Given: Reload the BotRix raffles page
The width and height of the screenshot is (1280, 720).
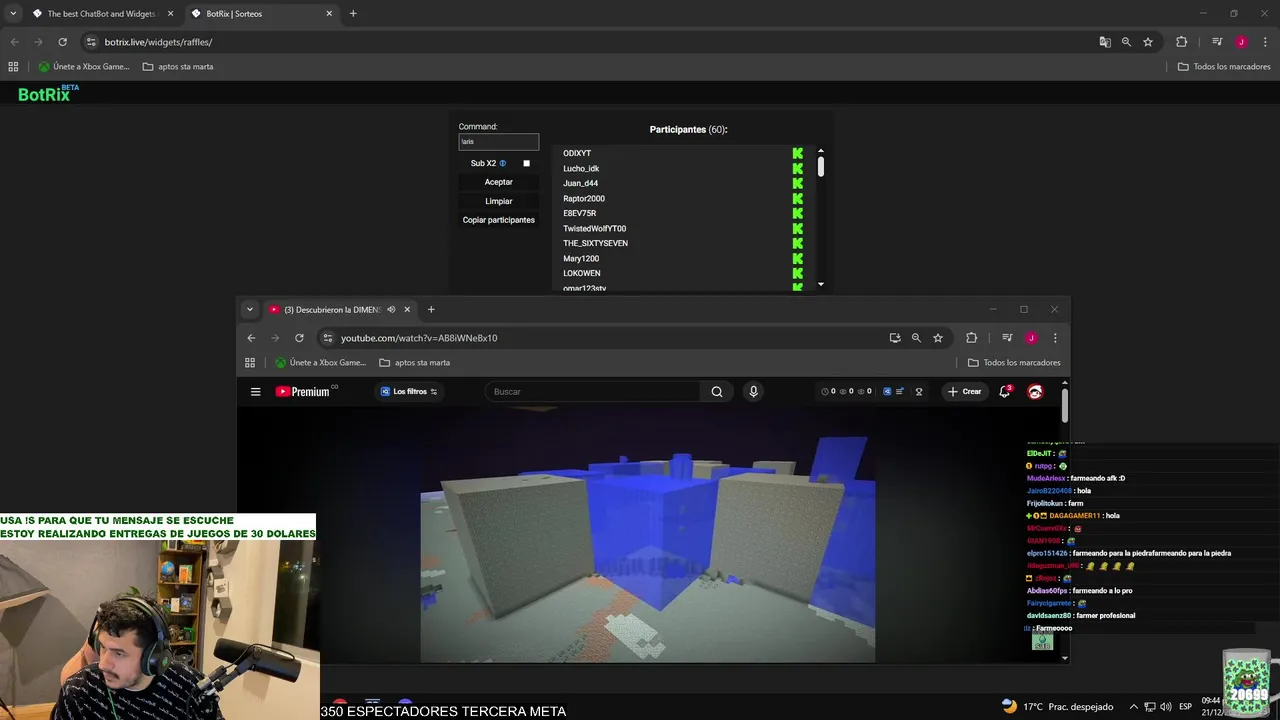Looking at the screenshot, I should click(x=62, y=42).
